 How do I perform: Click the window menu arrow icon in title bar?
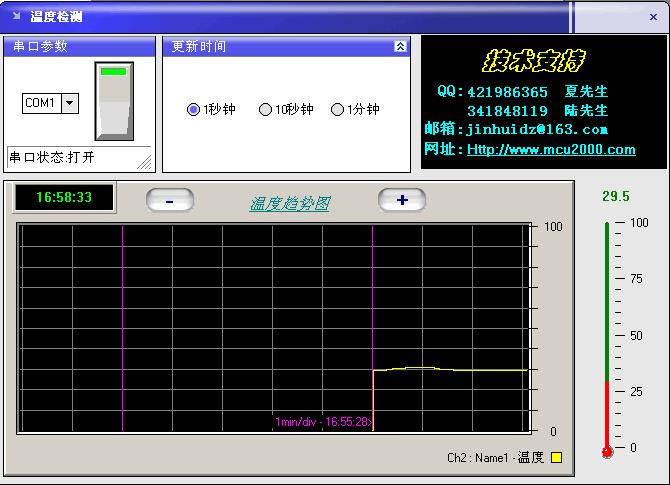[16, 16]
